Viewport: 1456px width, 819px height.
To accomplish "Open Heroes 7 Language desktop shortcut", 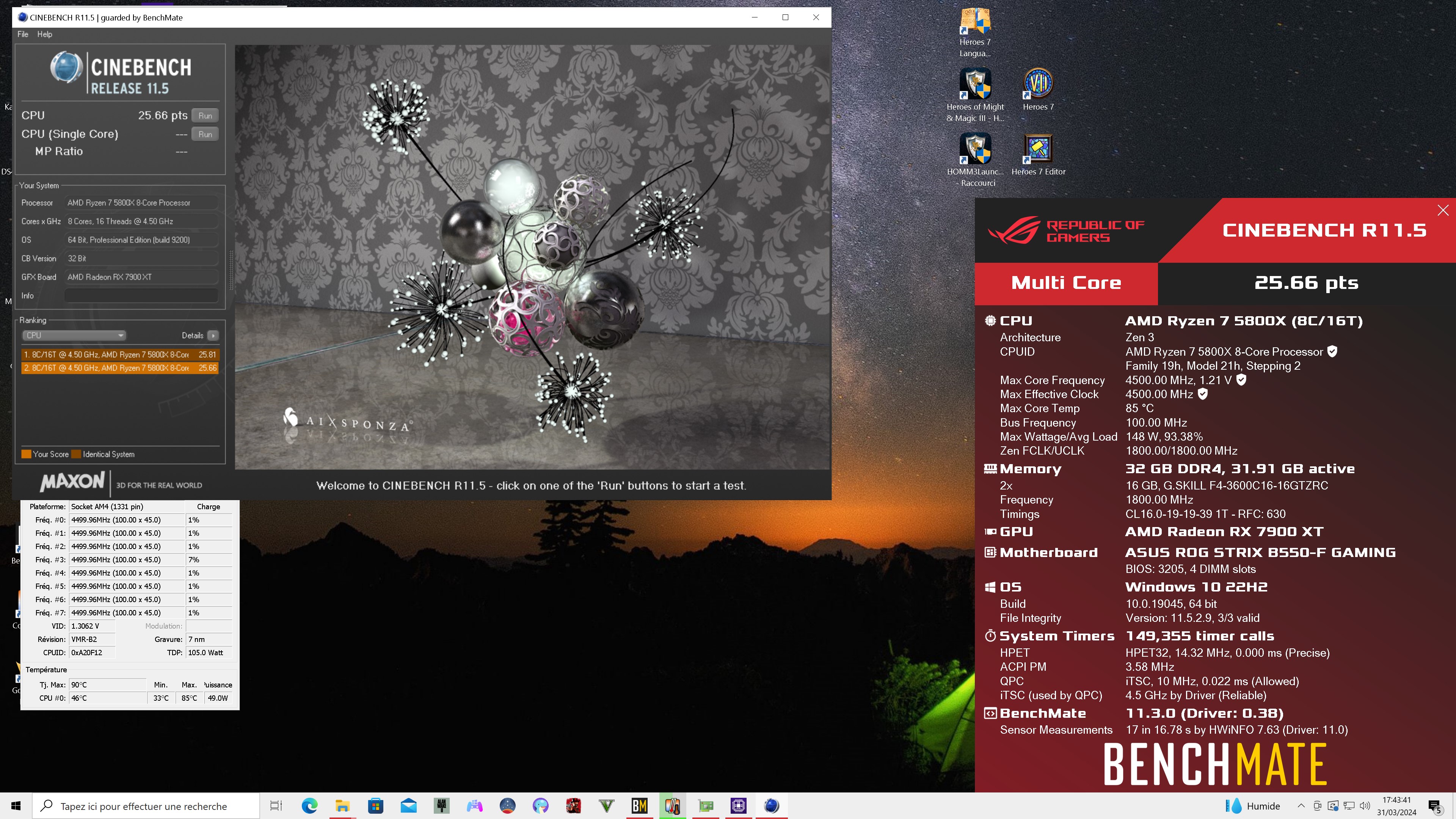I will click(975, 33).
